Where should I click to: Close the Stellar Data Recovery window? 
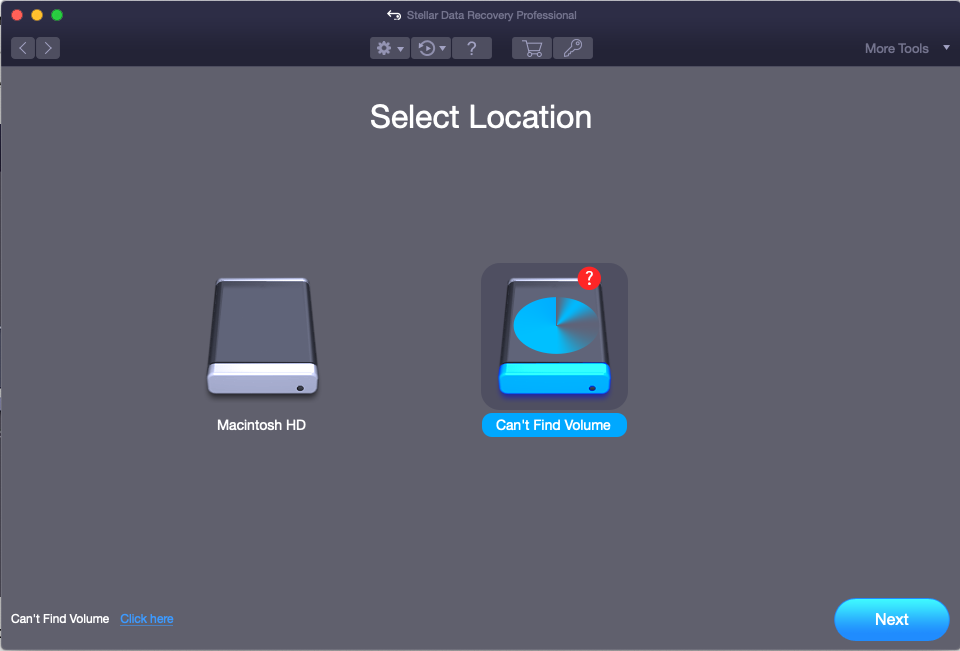tap(17, 15)
